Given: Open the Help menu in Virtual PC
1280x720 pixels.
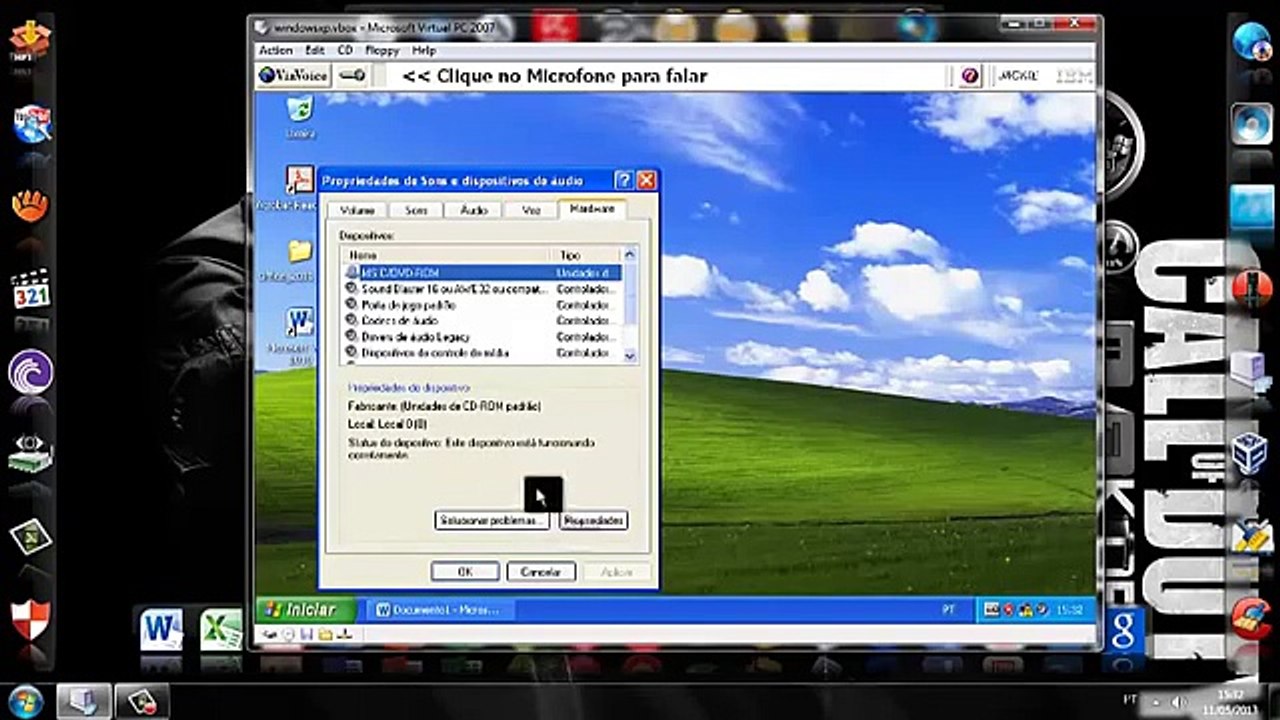Looking at the screenshot, I should [x=424, y=50].
